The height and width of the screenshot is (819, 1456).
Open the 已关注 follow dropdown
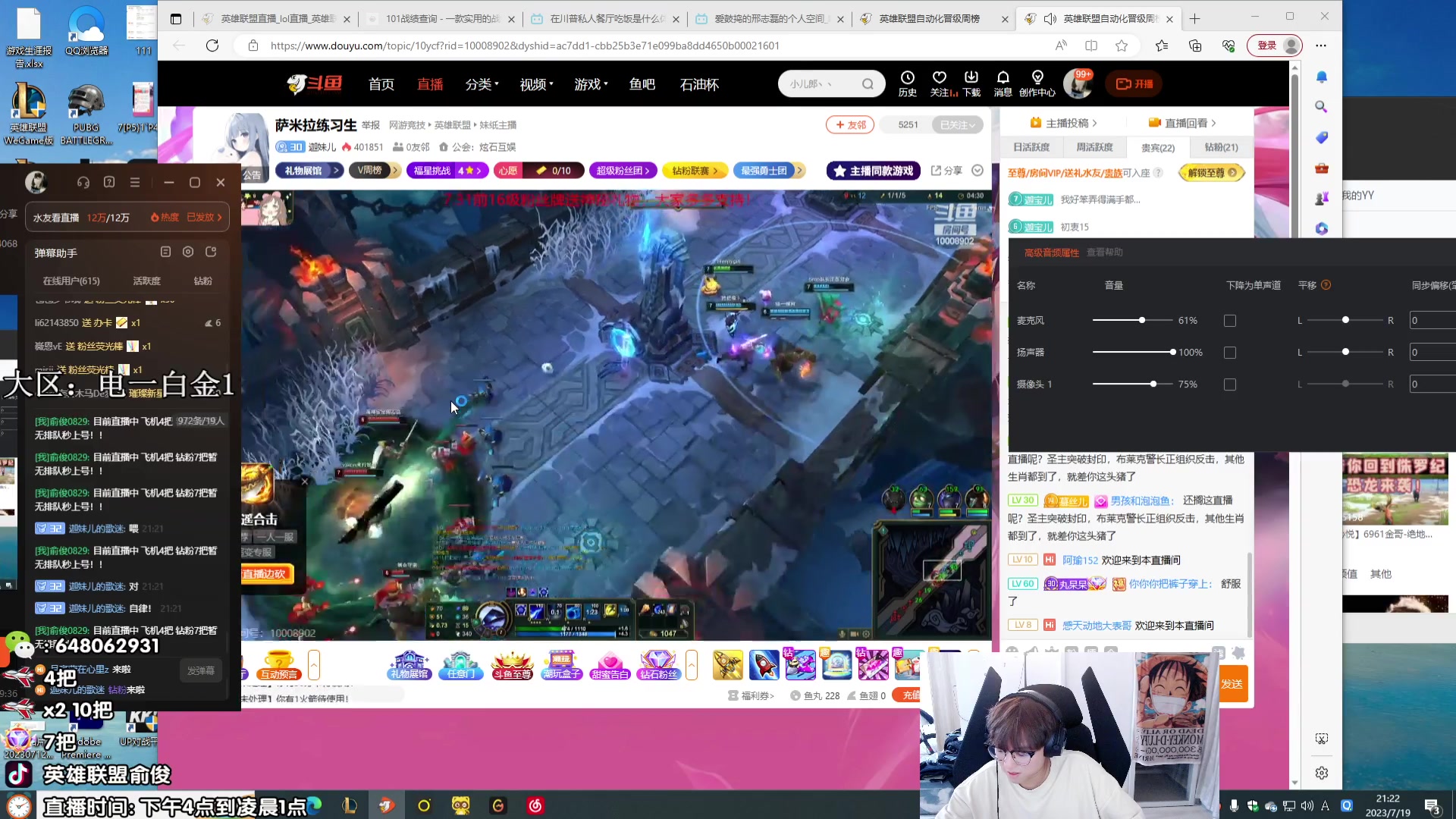click(x=958, y=125)
